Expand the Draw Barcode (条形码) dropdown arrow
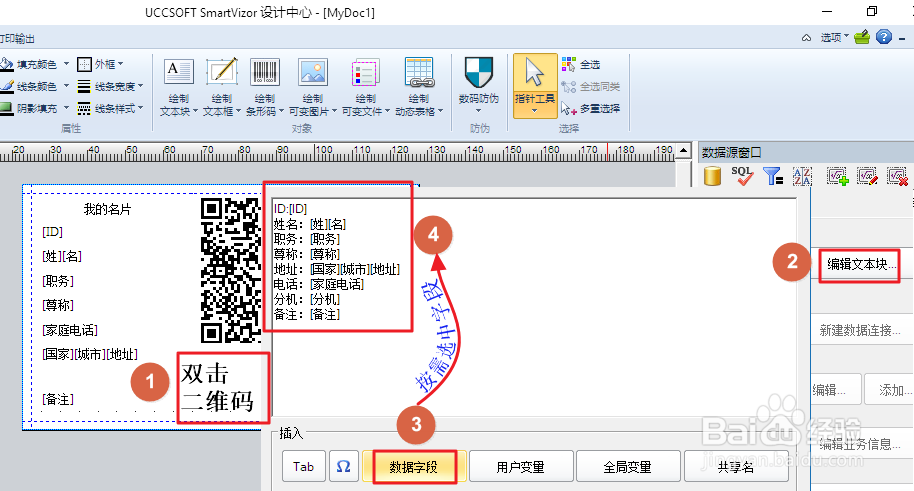 coord(282,111)
